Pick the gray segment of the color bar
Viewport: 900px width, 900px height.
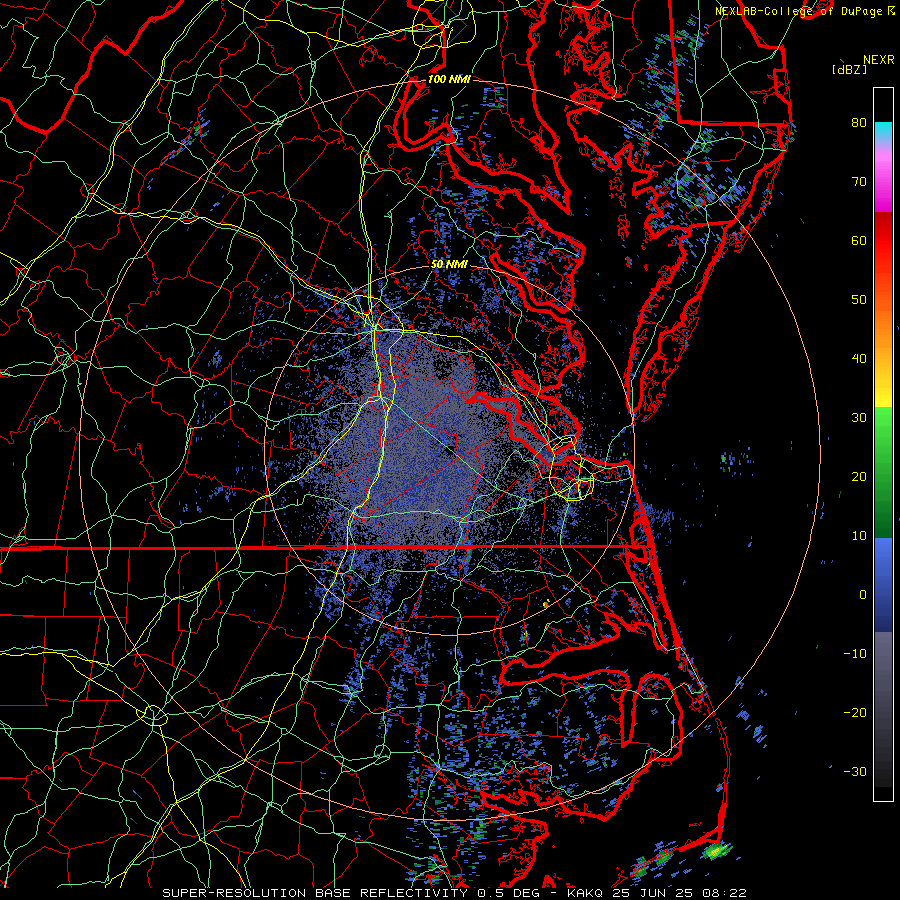[883, 709]
